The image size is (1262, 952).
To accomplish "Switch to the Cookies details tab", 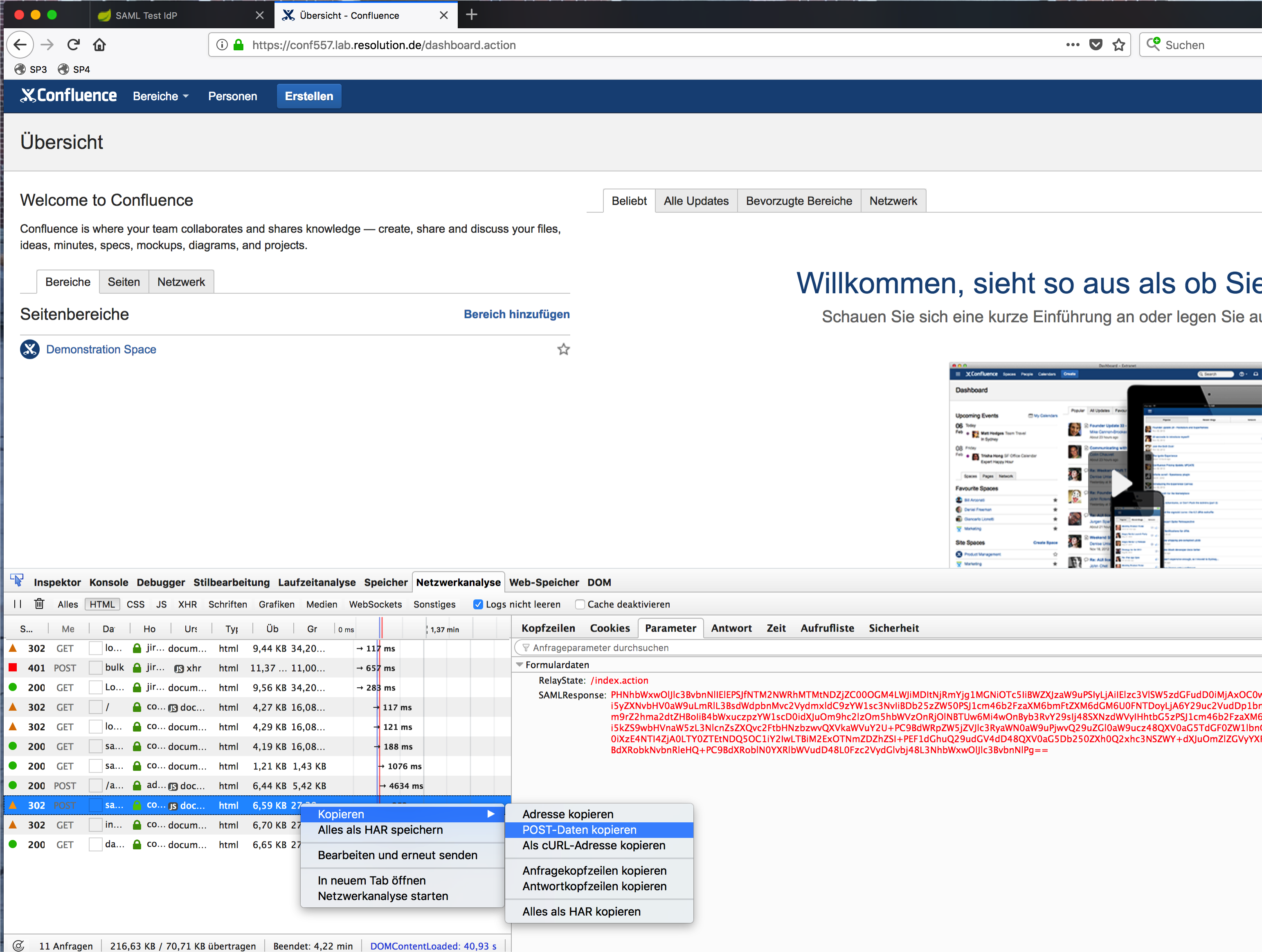I will coord(610,628).
